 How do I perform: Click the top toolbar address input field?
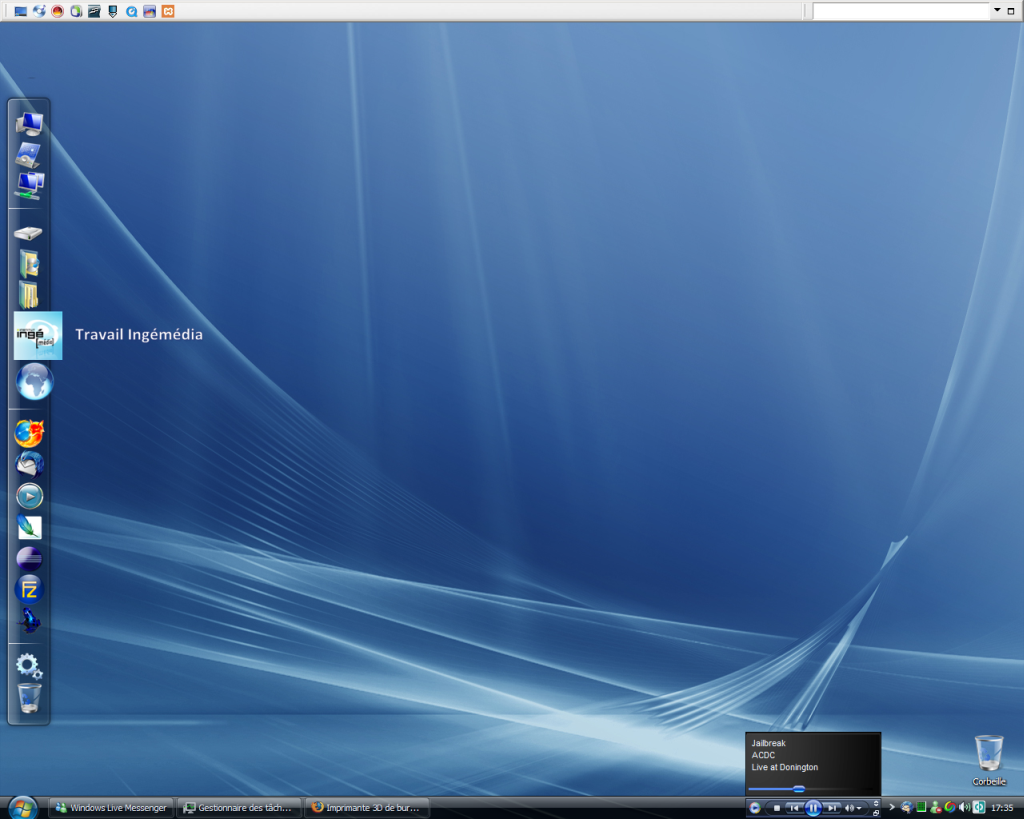[x=901, y=10]
